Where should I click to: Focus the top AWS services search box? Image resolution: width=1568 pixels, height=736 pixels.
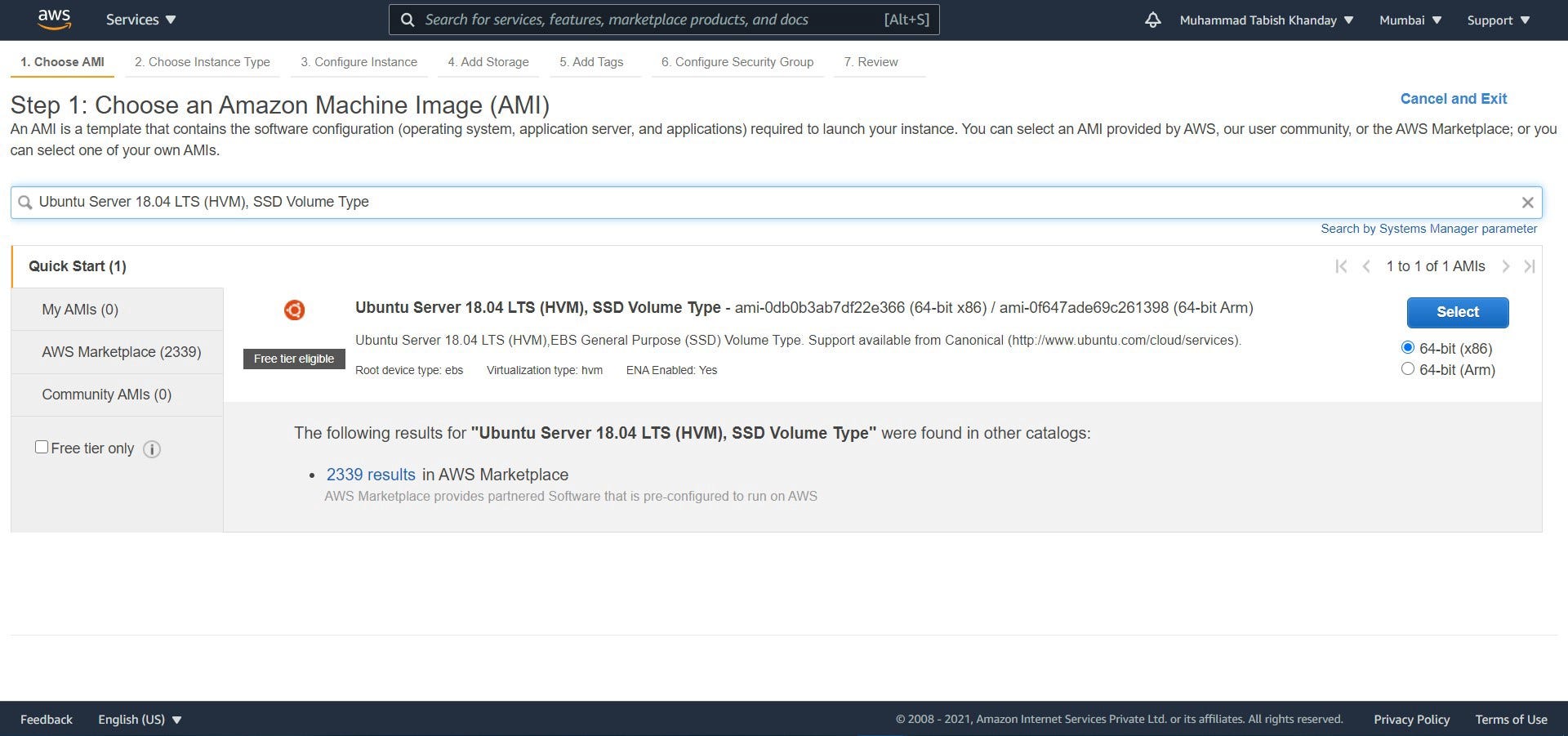pyautogui.click(x=664, y=20)
